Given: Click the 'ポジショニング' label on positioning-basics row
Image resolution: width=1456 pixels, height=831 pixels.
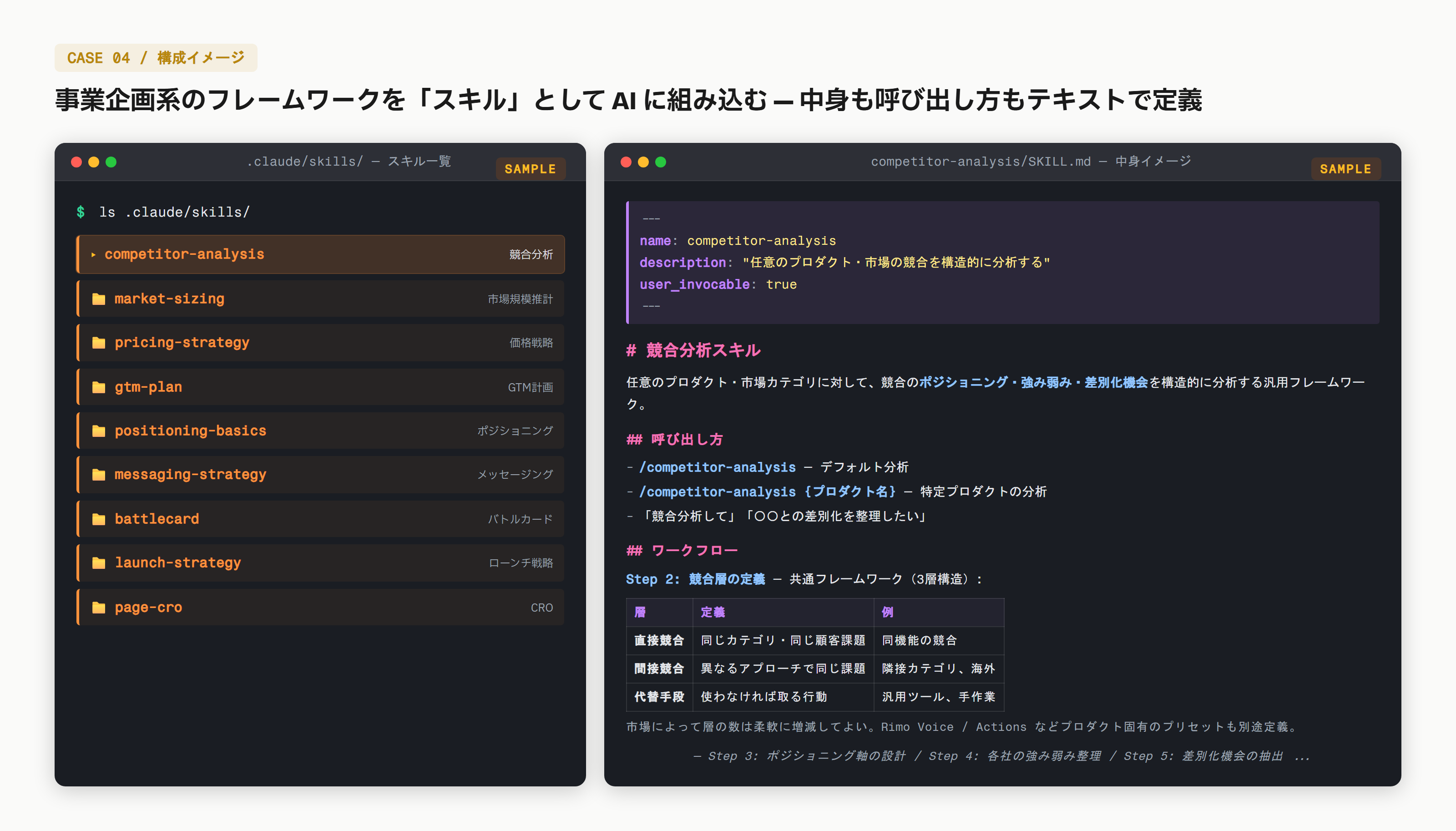Looking at the screenshot, I should (x=515, y=431).
